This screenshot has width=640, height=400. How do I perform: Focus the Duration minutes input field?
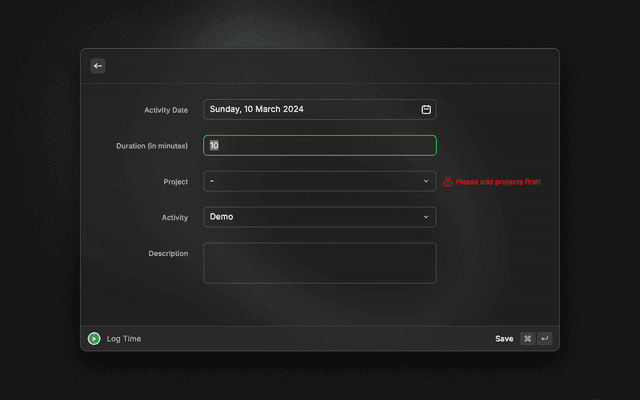coord(320,146)
